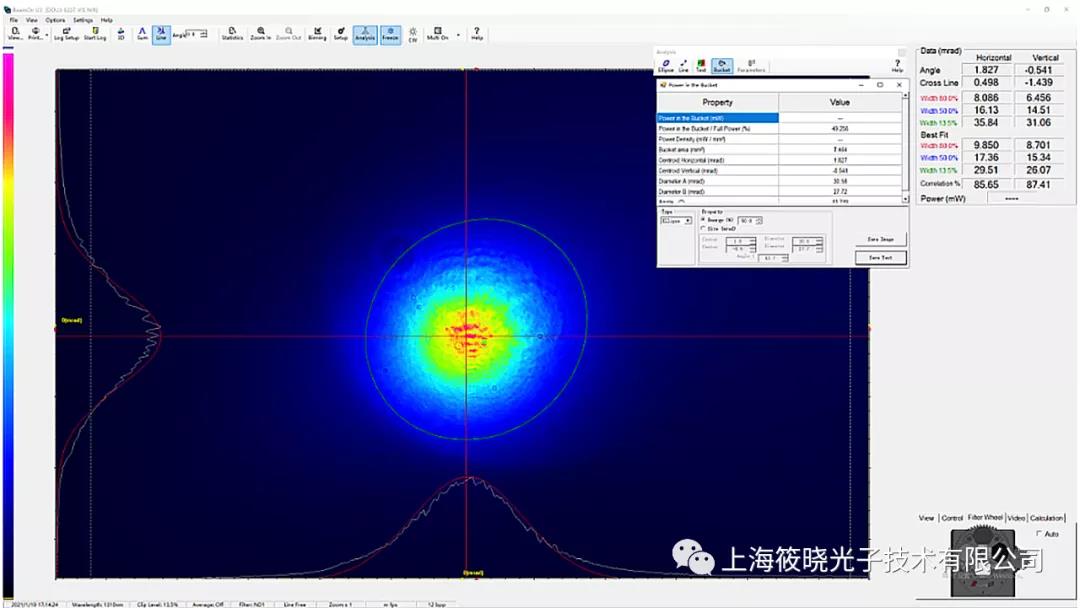Screen dimensions: 1080x608
Task: Switch to the Calculation tab
Action: tap(1046, 518)
